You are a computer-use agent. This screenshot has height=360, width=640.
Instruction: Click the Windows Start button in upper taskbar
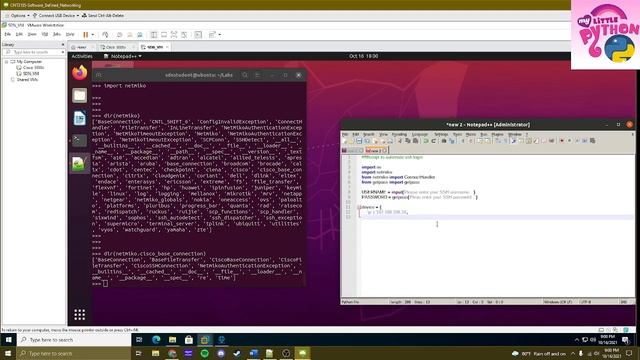[8, 340]
